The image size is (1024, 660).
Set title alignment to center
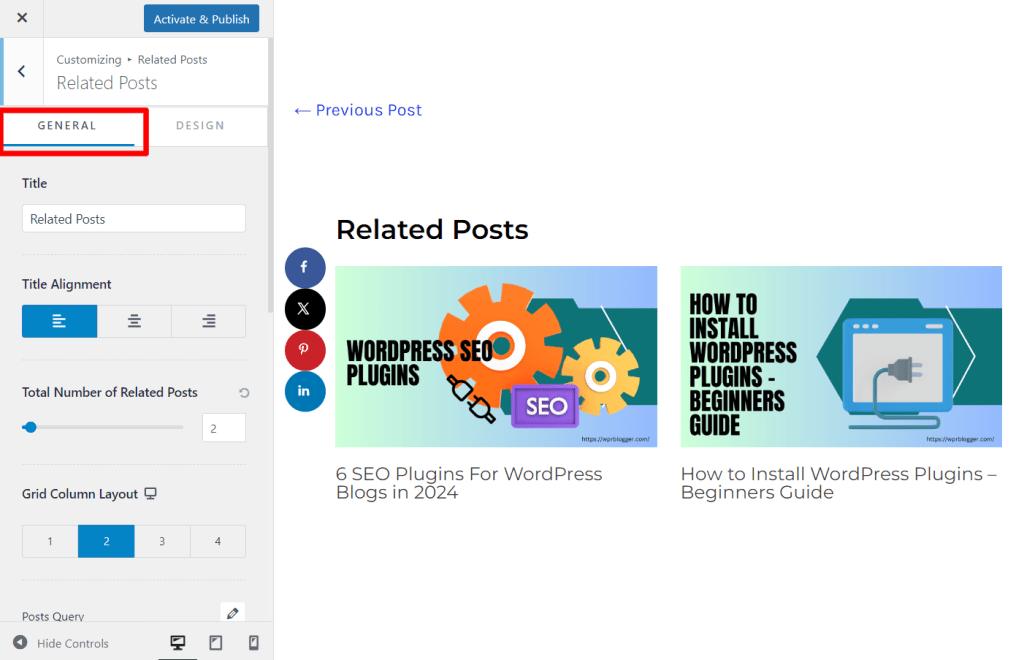(x=134, y=321)
